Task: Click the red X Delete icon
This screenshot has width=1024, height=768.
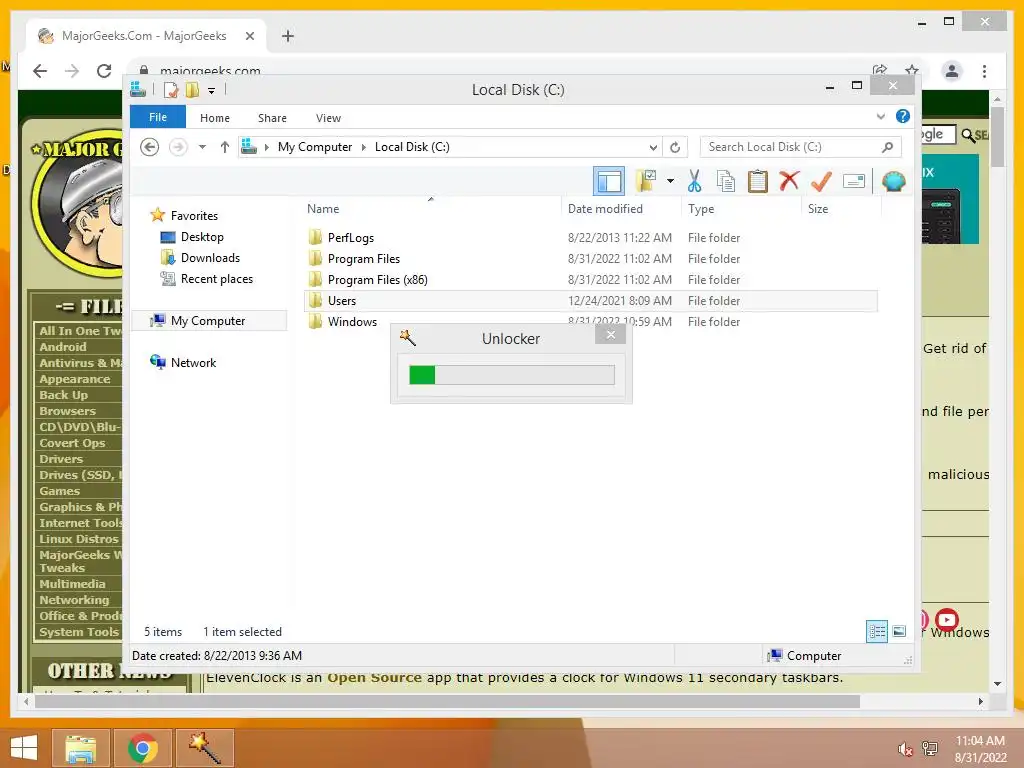Action: coord(789,180)
